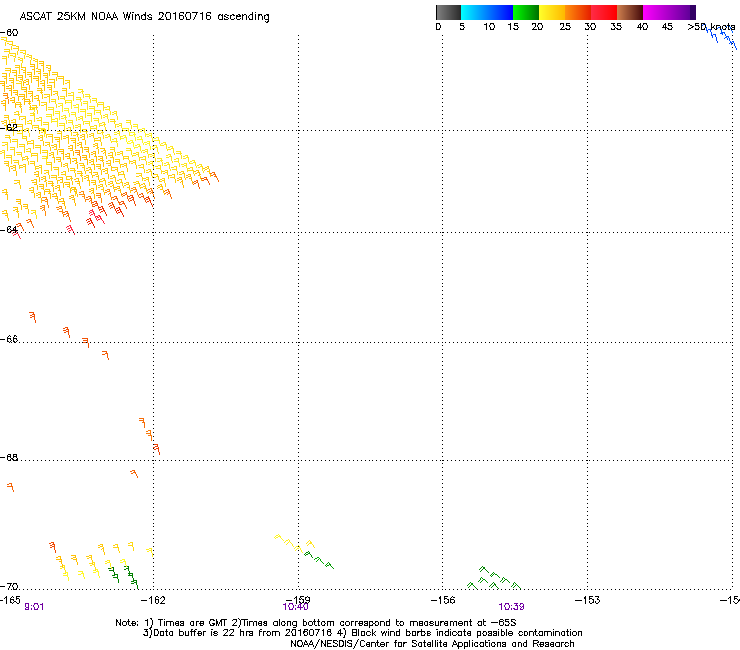This screenshot has width=740, height=650.
Task: Click the green wind barb cluster above '10:39'
Action: [x=494, y=578]
